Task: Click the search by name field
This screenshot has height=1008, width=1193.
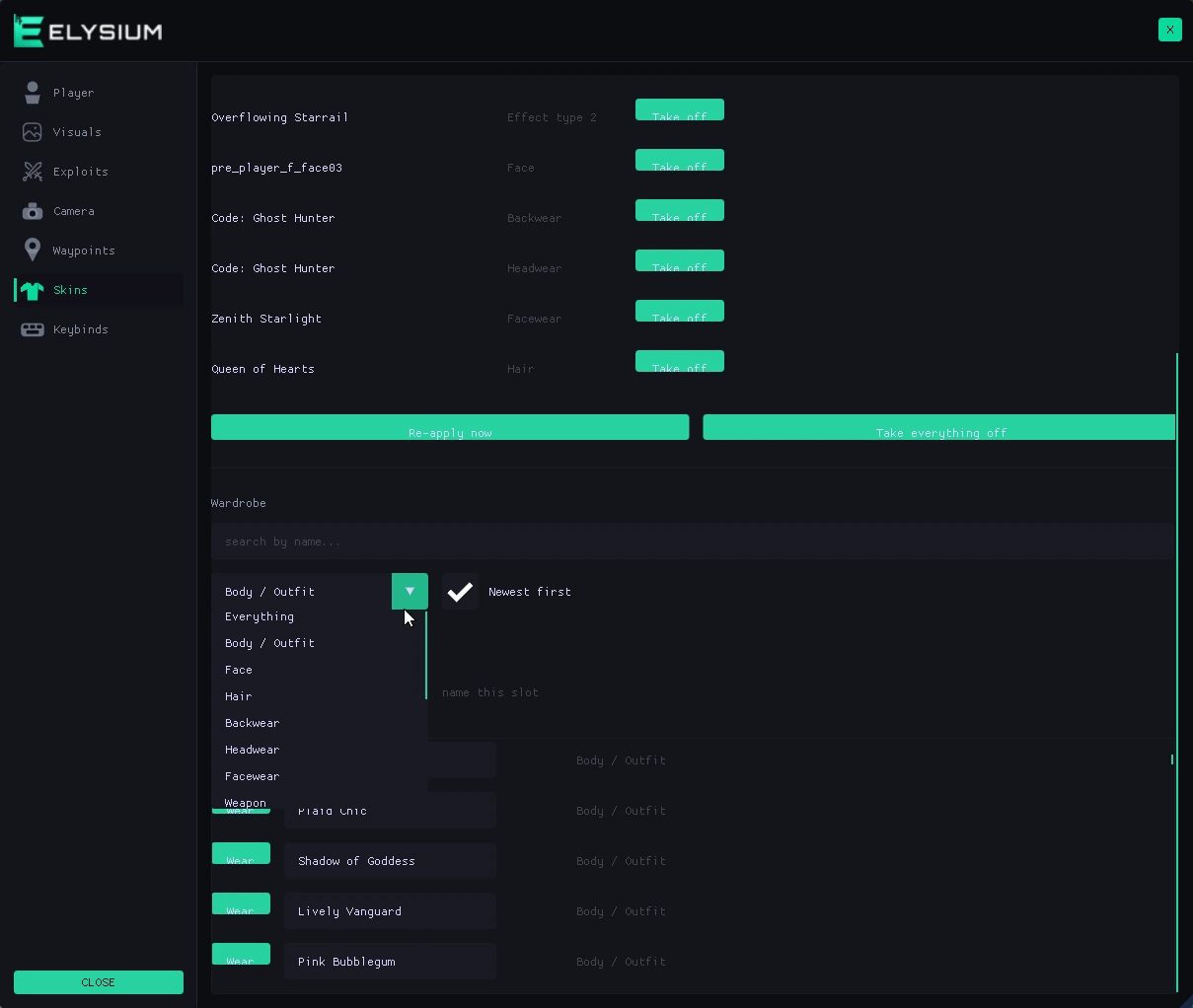Action: click(x=693, y=541)
